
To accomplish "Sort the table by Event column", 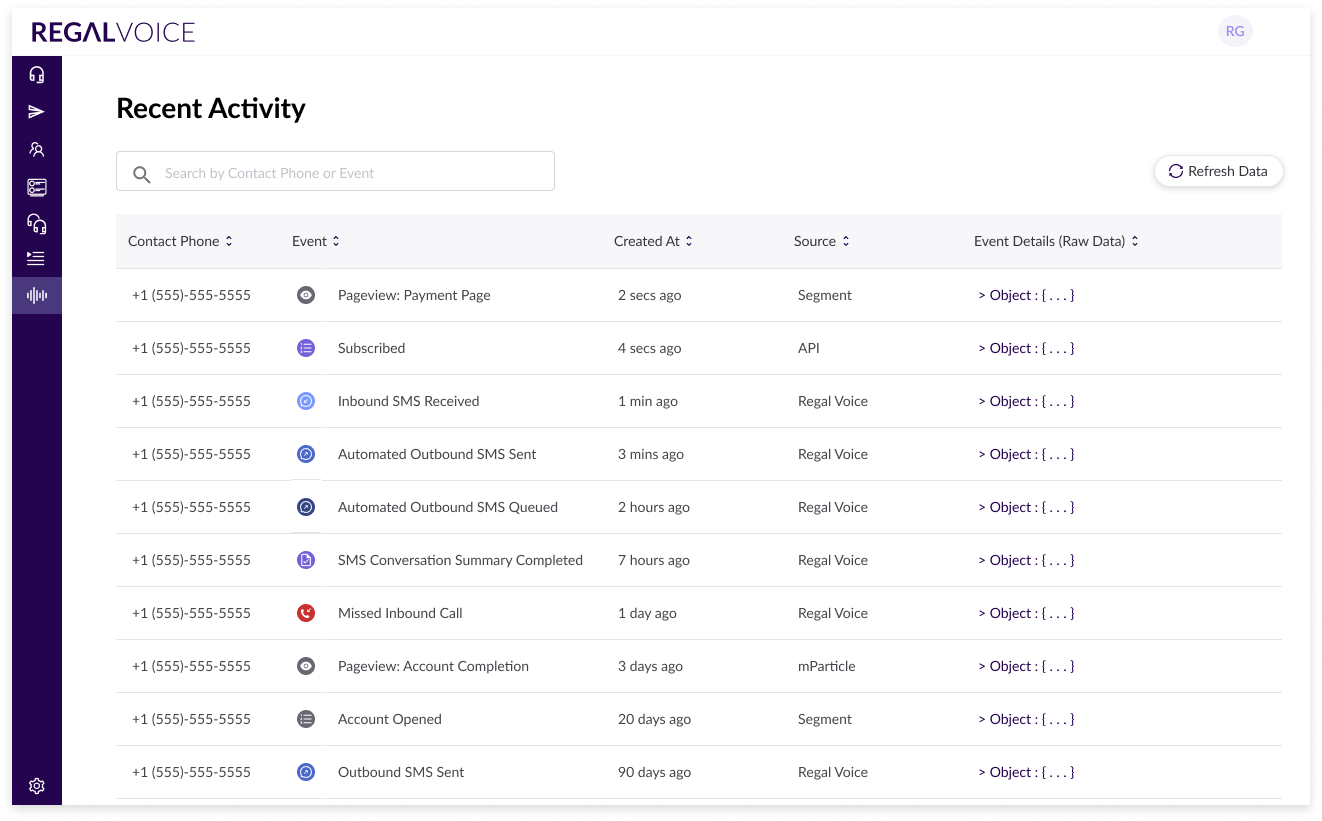I will click(x=316, y=241).
